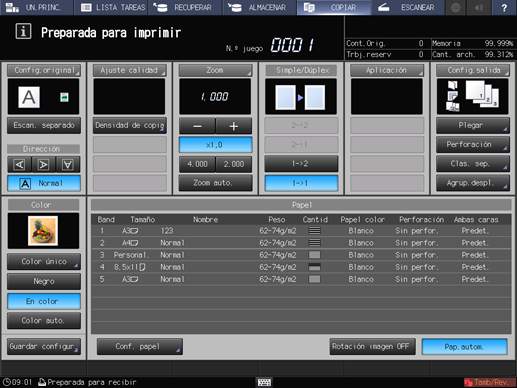Switch to the LISTA TAREAS tab

point(112,7)
